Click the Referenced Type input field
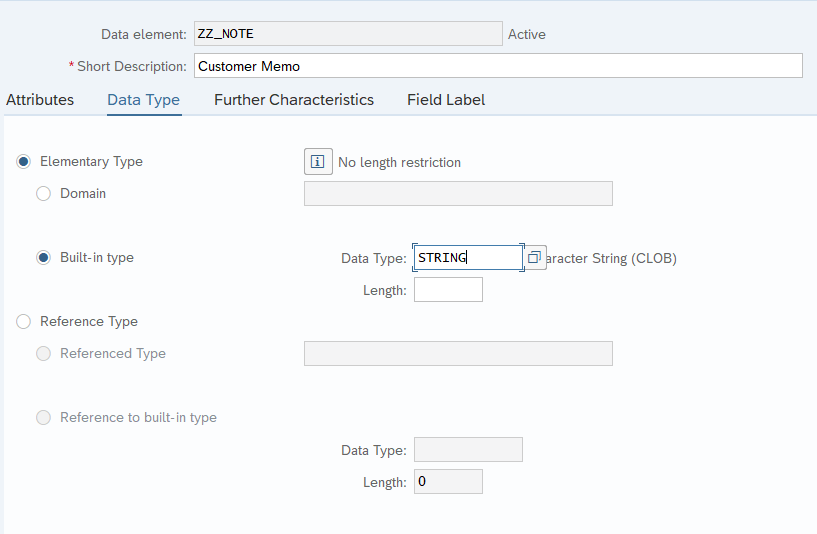817x534 pixels. tap(459, 354)
